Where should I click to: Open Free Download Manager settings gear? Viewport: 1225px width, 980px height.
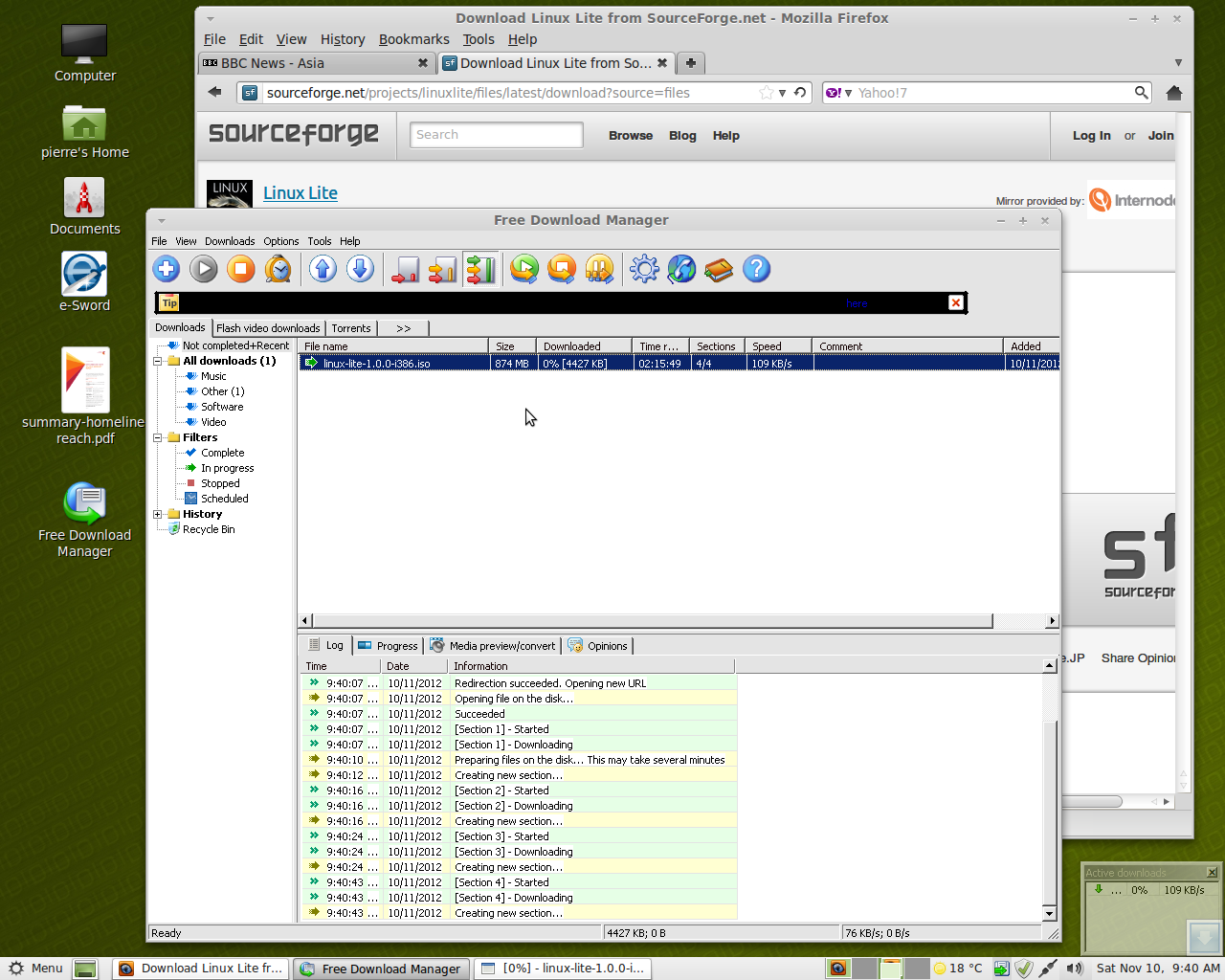(644, 269)
